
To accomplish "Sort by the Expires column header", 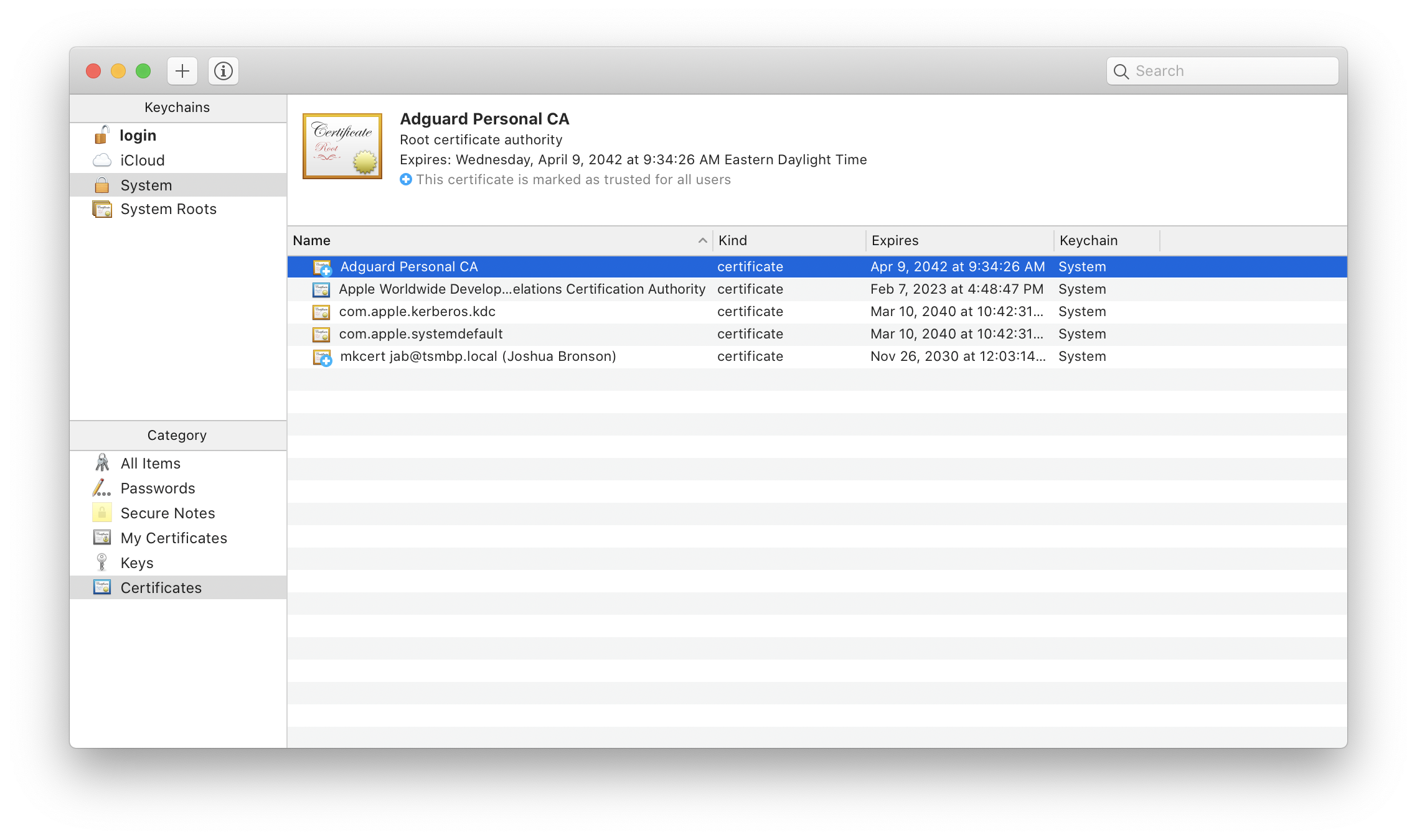I will 895,240.
